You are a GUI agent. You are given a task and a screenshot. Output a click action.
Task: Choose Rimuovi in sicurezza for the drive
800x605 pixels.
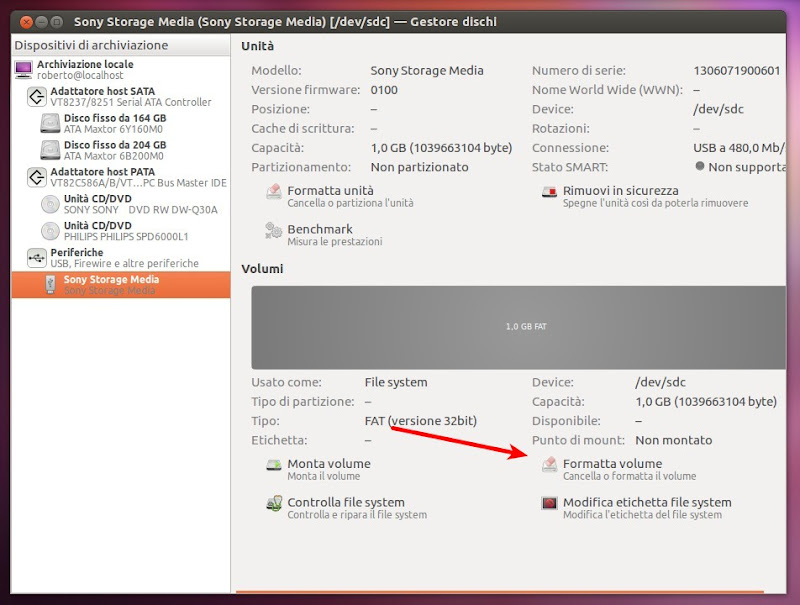pos(645,196)
